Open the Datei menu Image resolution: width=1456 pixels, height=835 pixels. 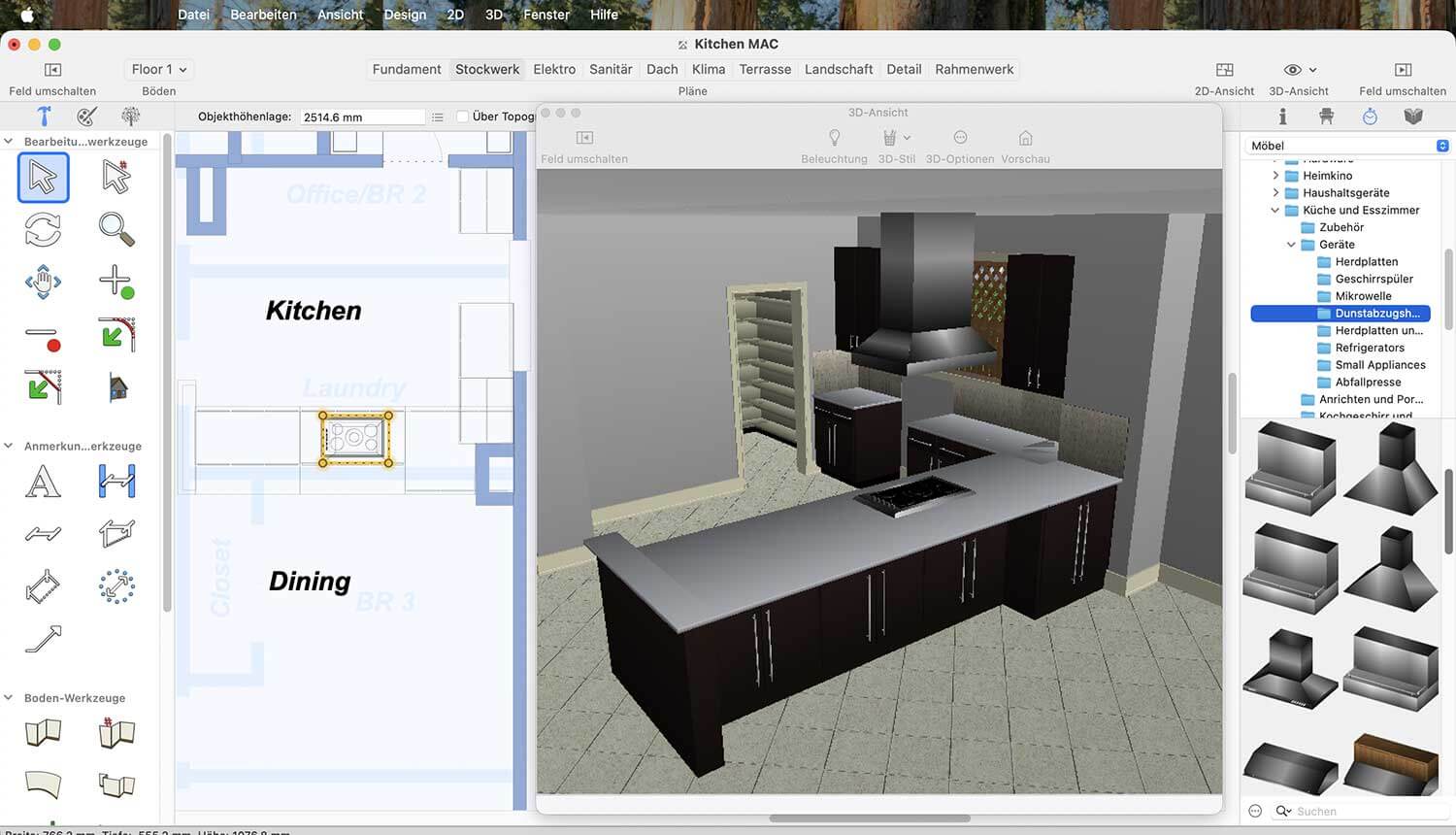193,15
